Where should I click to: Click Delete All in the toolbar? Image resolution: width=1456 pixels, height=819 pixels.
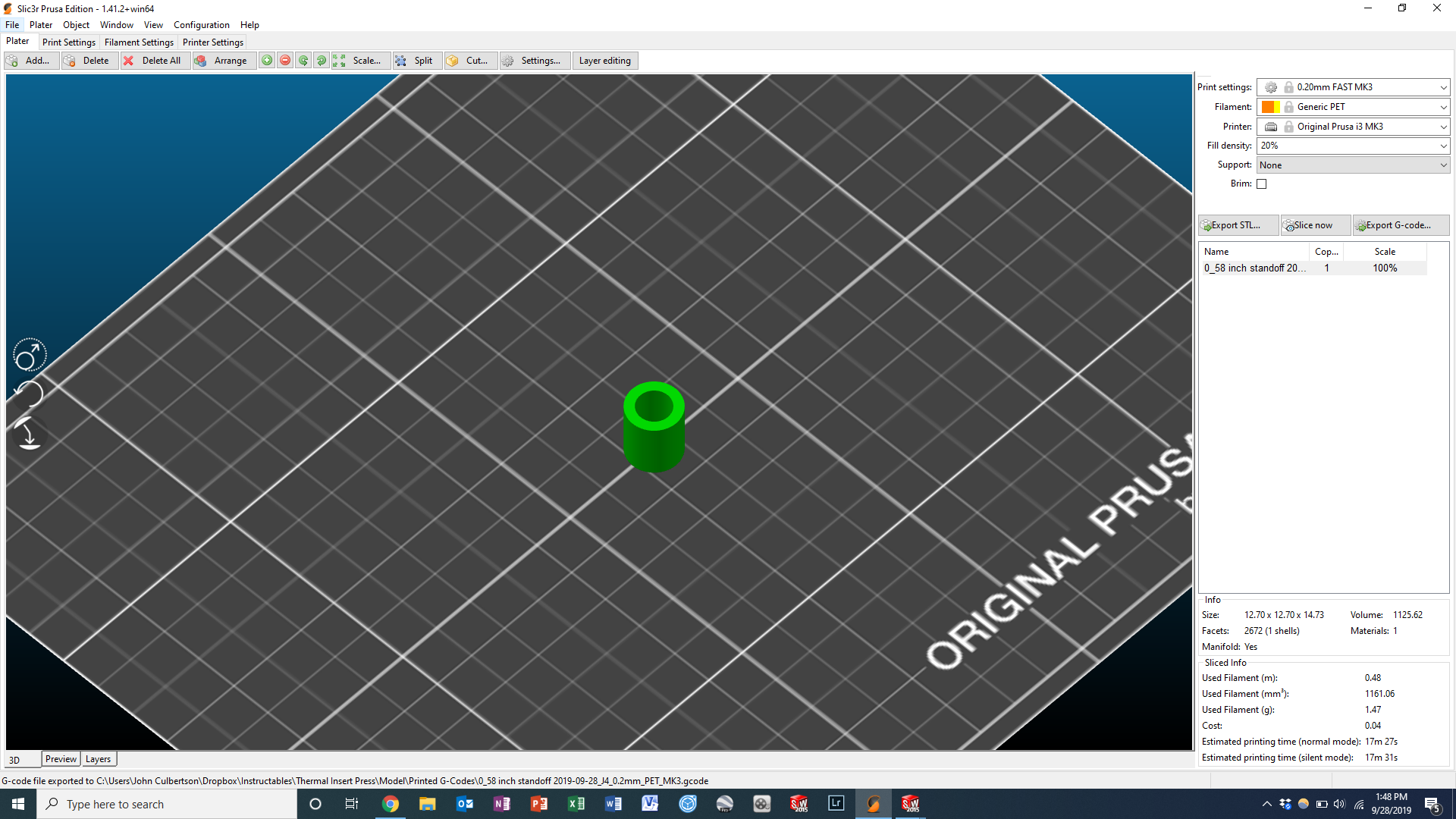(x=155, y=61)
